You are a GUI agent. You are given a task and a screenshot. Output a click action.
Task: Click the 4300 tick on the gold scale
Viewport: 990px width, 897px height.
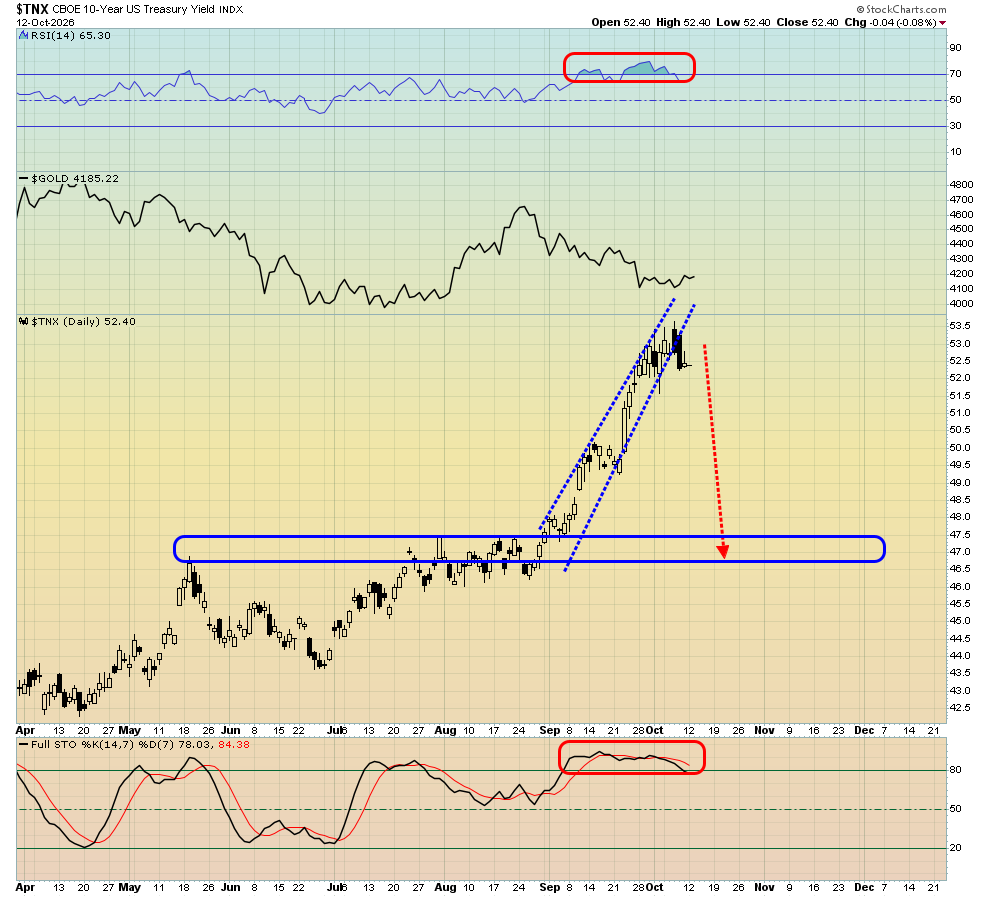point(962,258)
